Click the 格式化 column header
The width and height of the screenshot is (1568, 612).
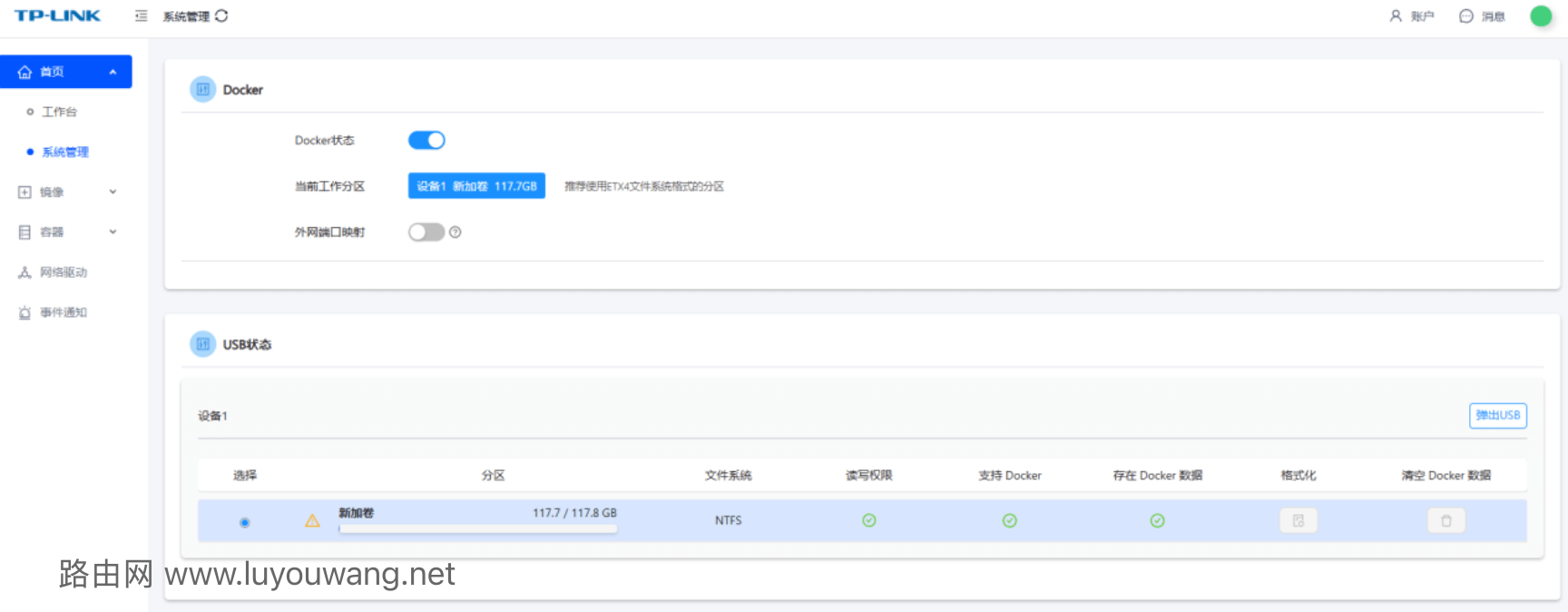pos(1298,475)
